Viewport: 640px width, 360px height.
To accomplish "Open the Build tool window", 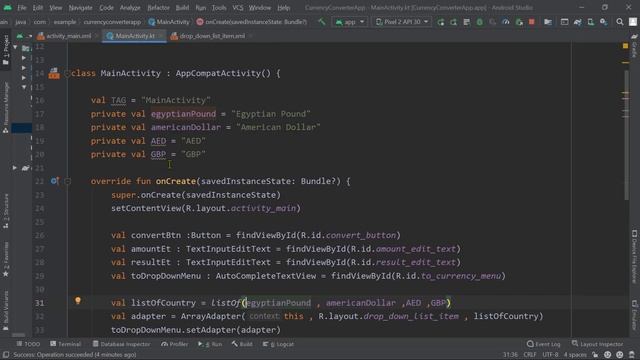I will pos(242,344).
